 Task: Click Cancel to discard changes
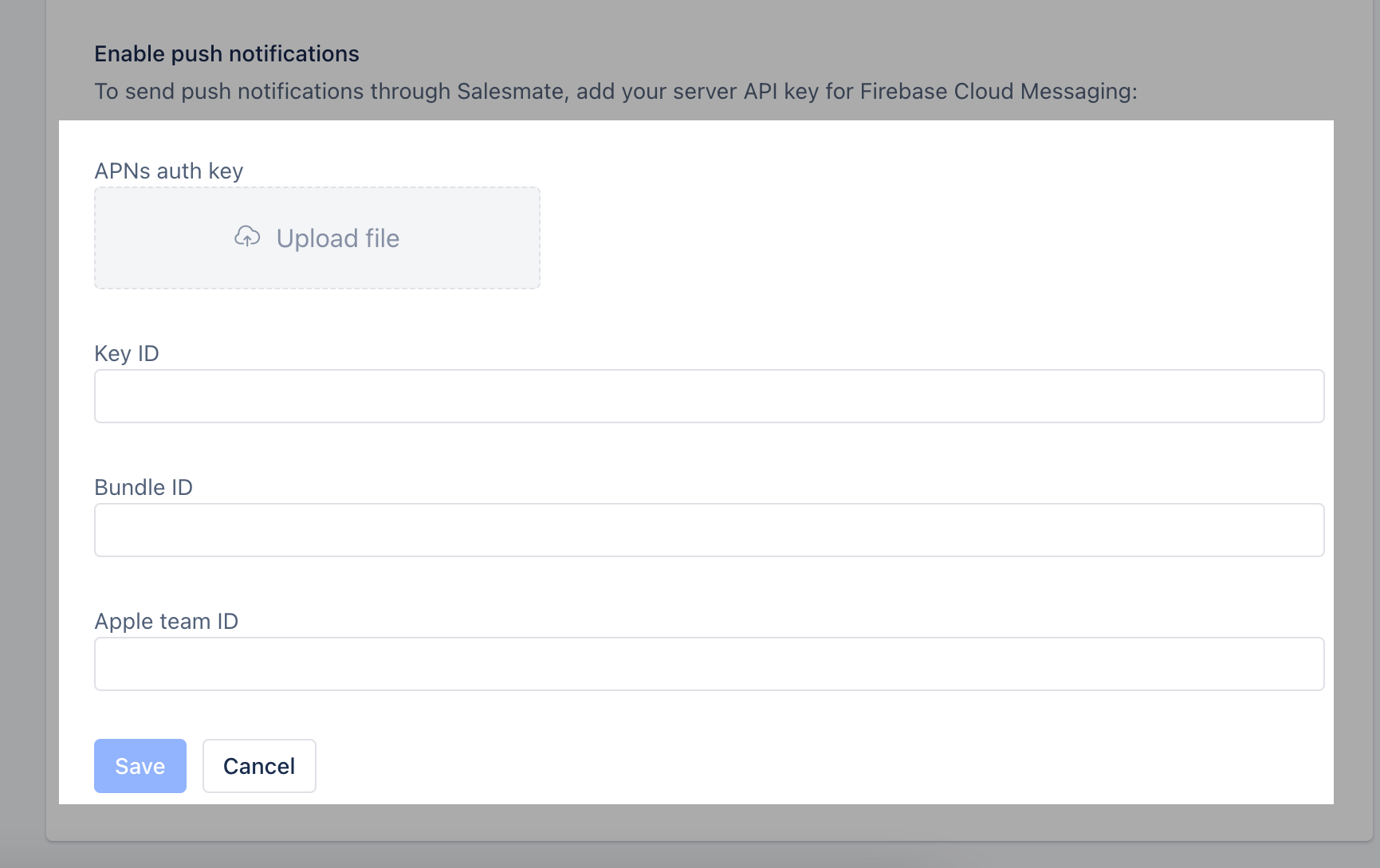click(258, 765)
